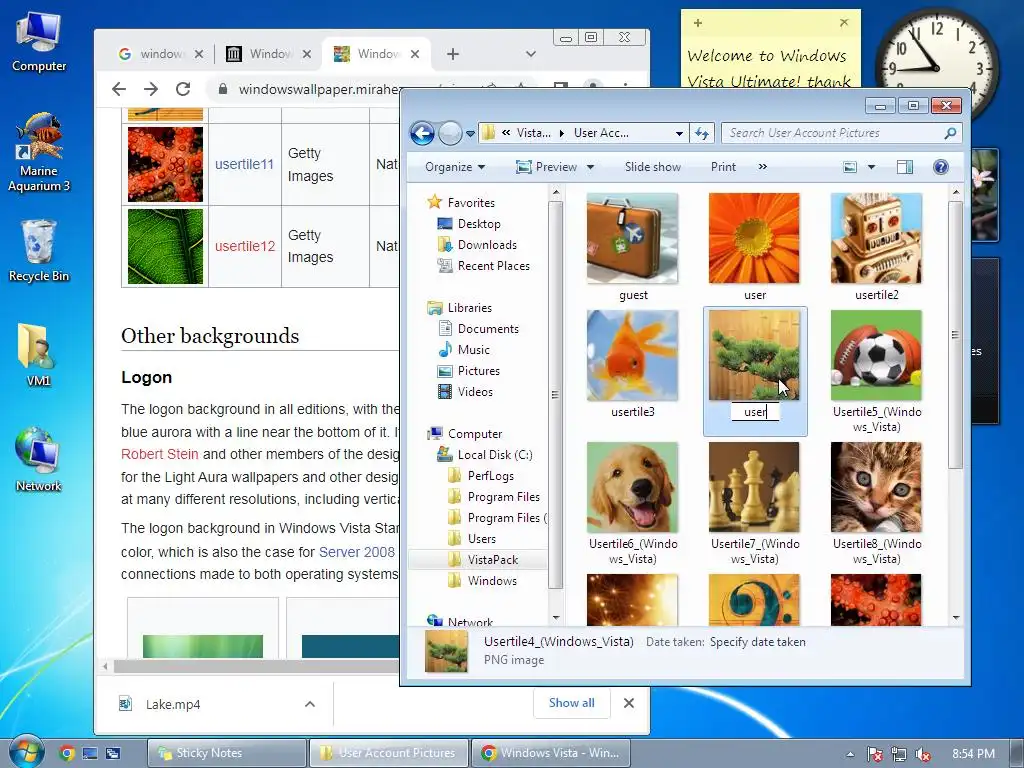Open the Robert Stein link
1024x768 pixels.
159,454
